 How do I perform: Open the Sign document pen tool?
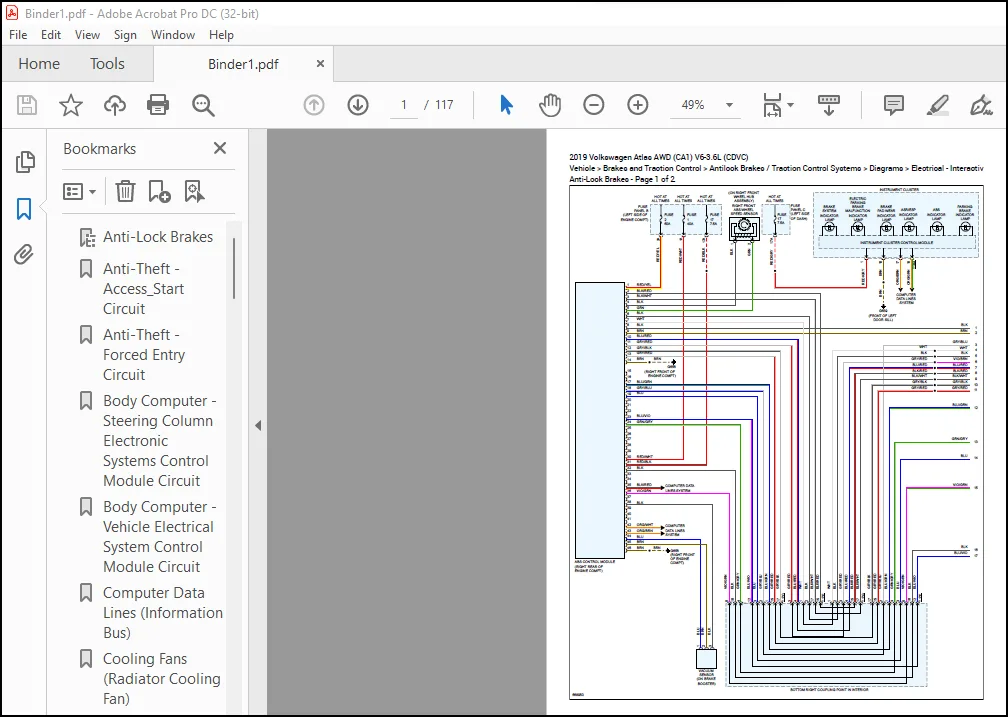981,105
